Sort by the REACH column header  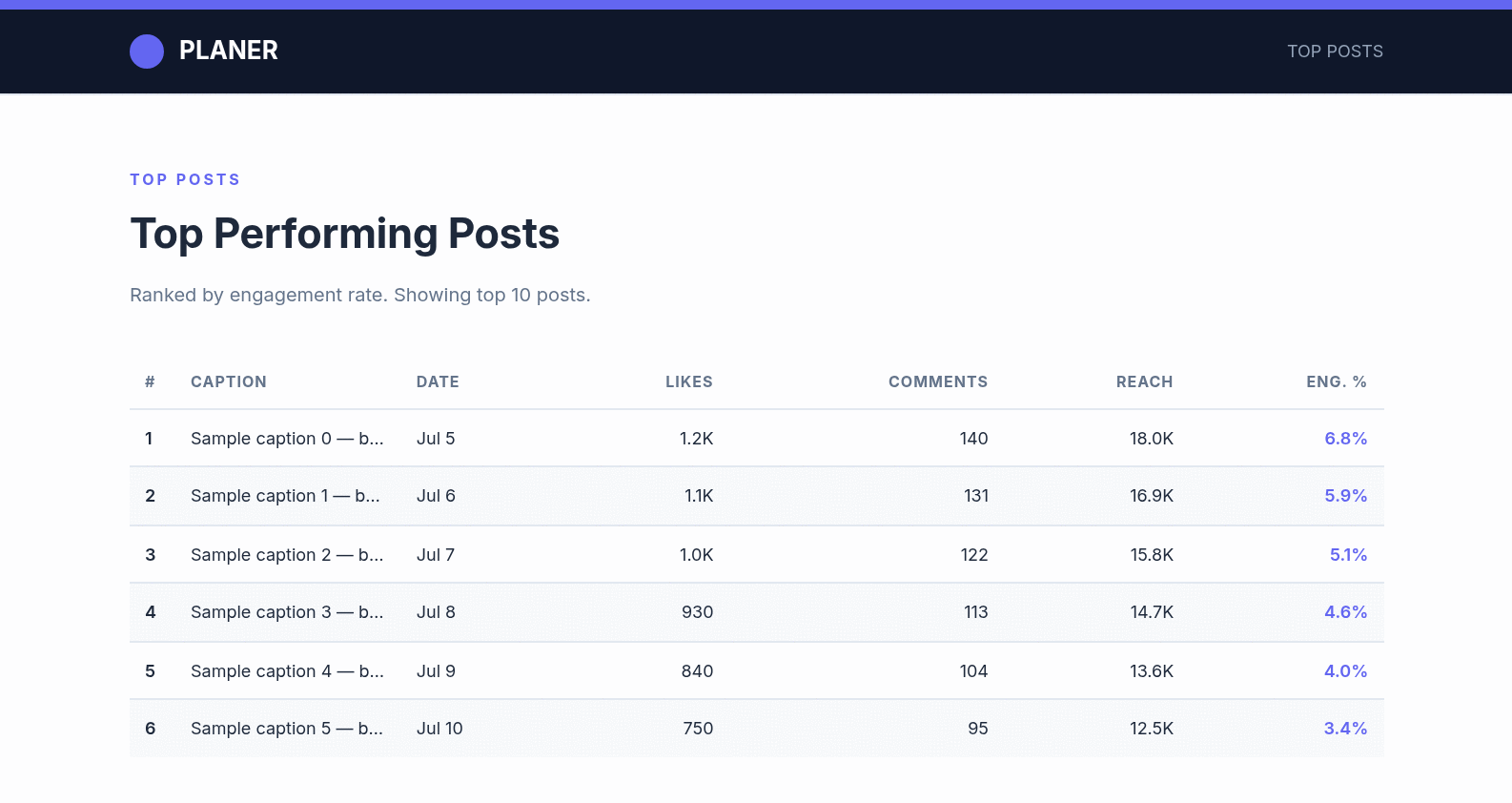[1145, 381]
